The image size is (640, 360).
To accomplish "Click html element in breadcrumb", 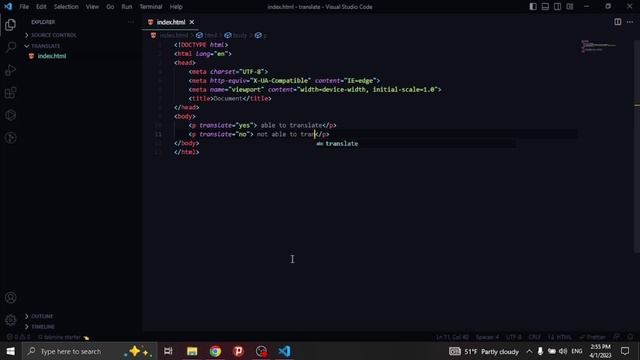I will [x=207, y=36].
